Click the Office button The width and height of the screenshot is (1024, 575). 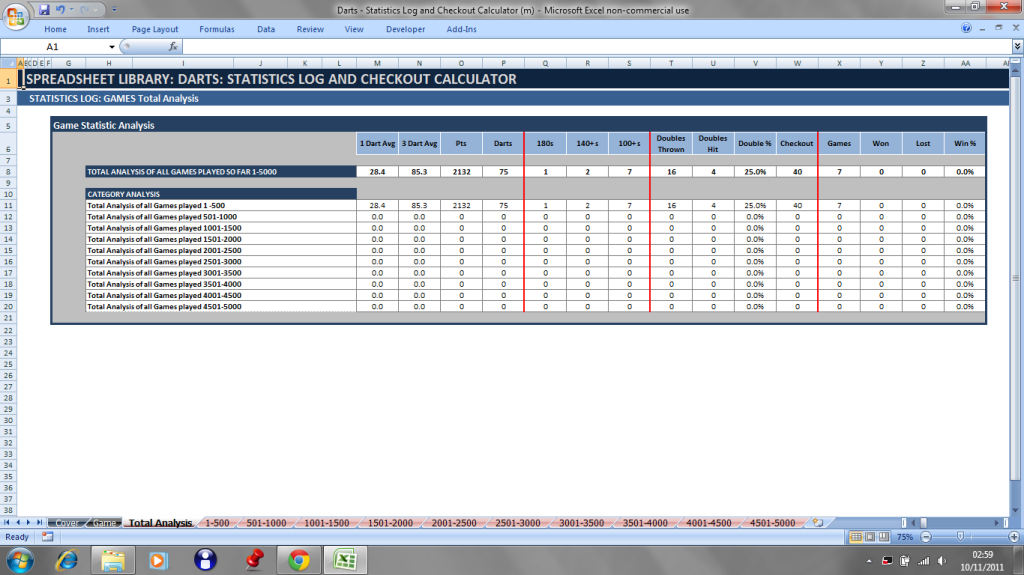14,16
